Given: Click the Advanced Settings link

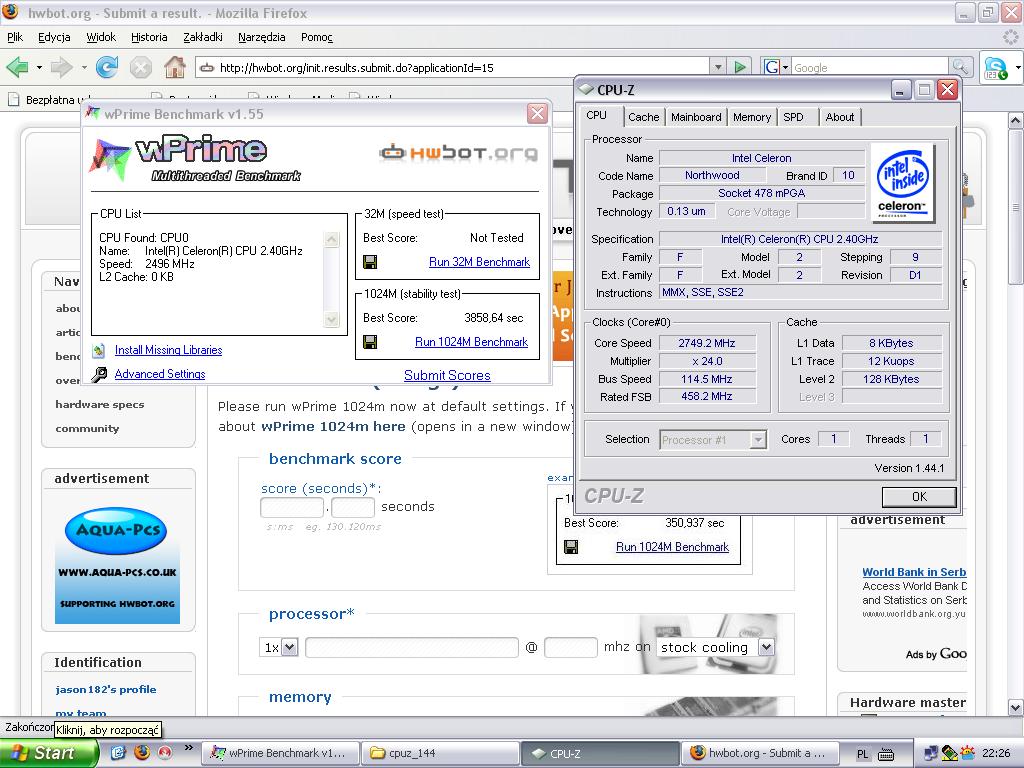Looking at the screenshot, I should pos(160,374).
